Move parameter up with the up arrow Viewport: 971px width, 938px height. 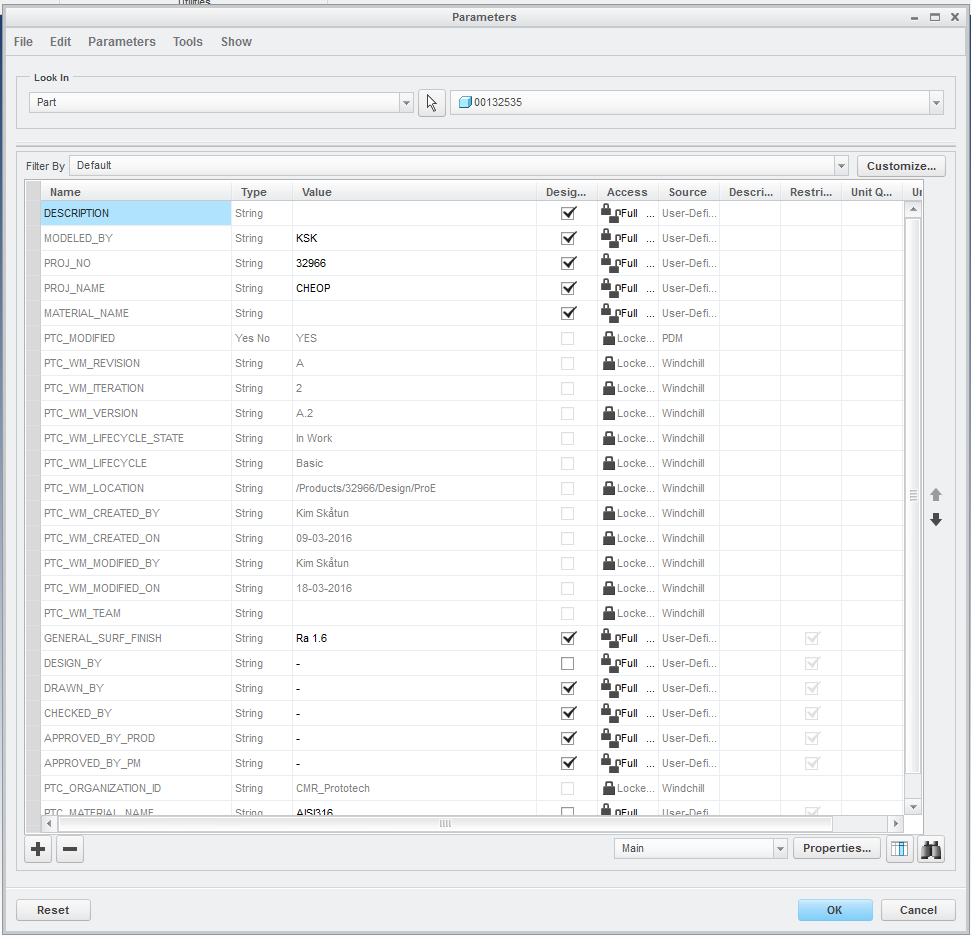[936, 495]
